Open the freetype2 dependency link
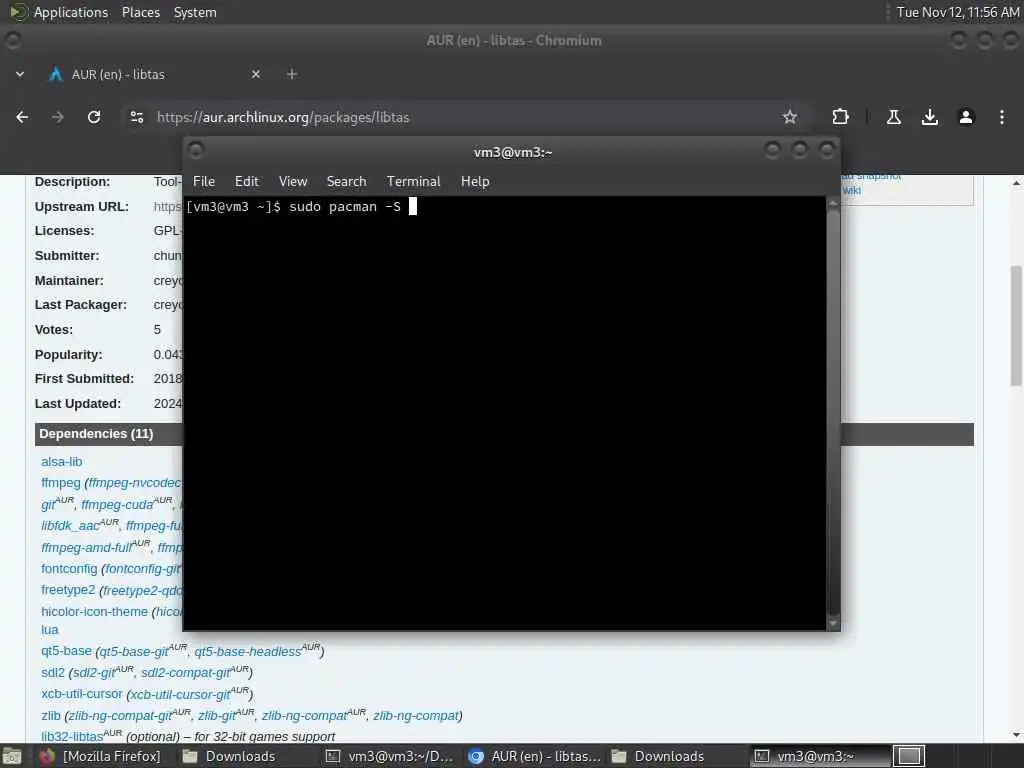This screenshot has height=768, width=1024. (68, 590)
